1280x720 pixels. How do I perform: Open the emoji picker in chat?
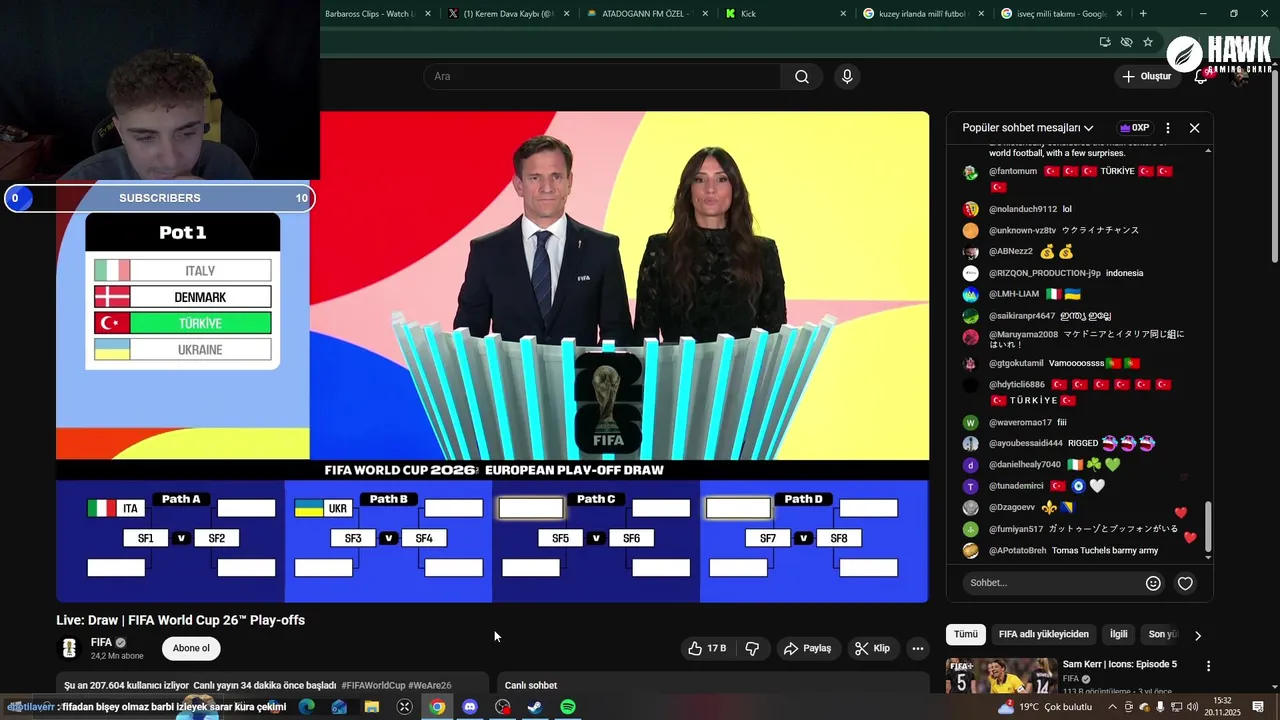click(1153, 583)
